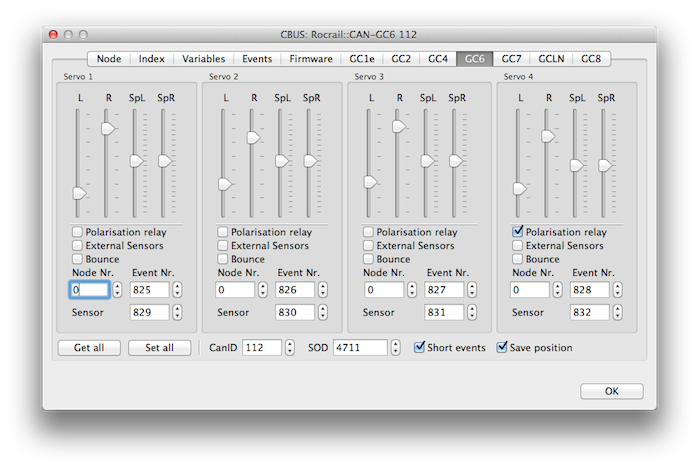Viewport: 699px width, 469px height.
Task: Click Servo 2 Event Nr. stepper
Action: (324, 290)
